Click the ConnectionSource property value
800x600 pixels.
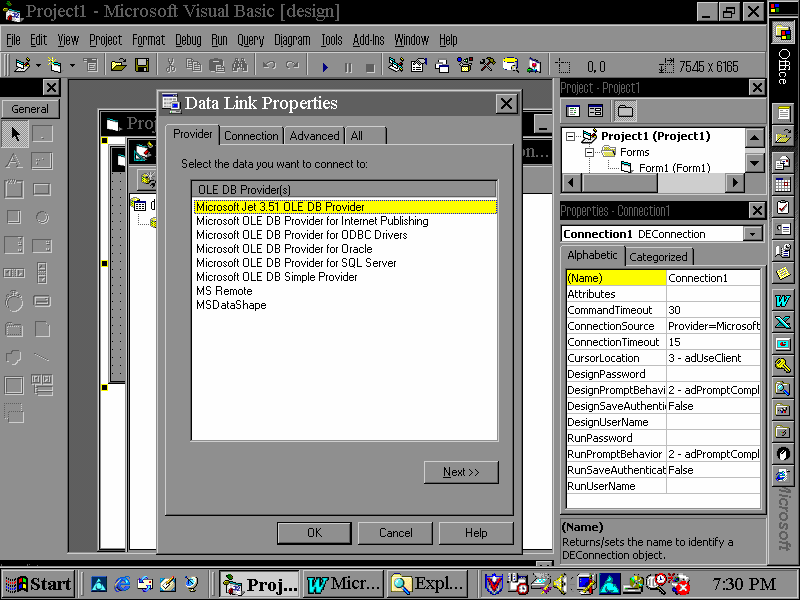coord(713,326)
